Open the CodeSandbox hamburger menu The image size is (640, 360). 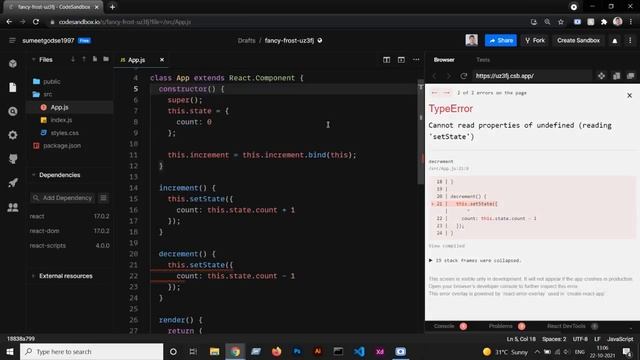12,40
